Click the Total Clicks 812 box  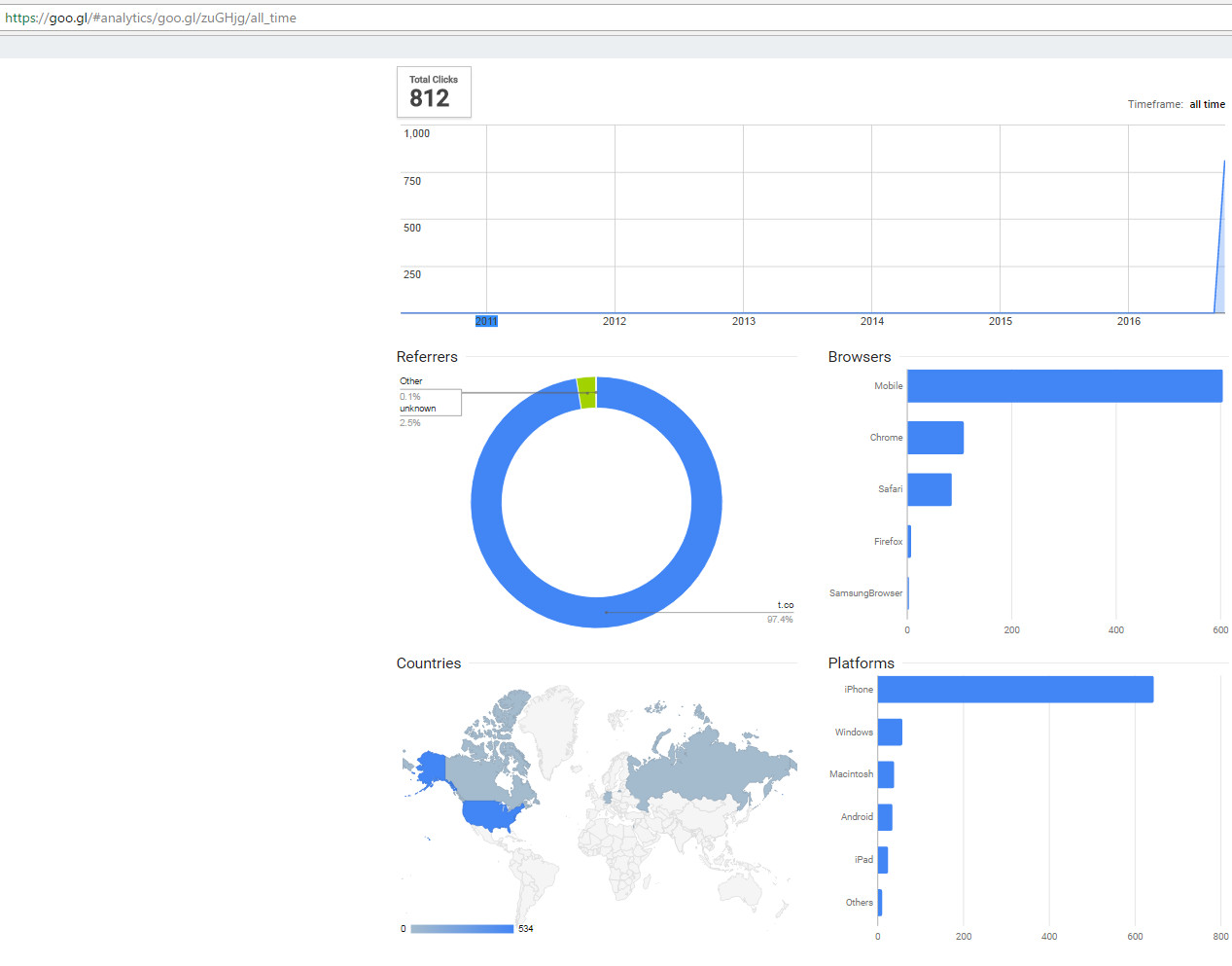tap(434, 92)
